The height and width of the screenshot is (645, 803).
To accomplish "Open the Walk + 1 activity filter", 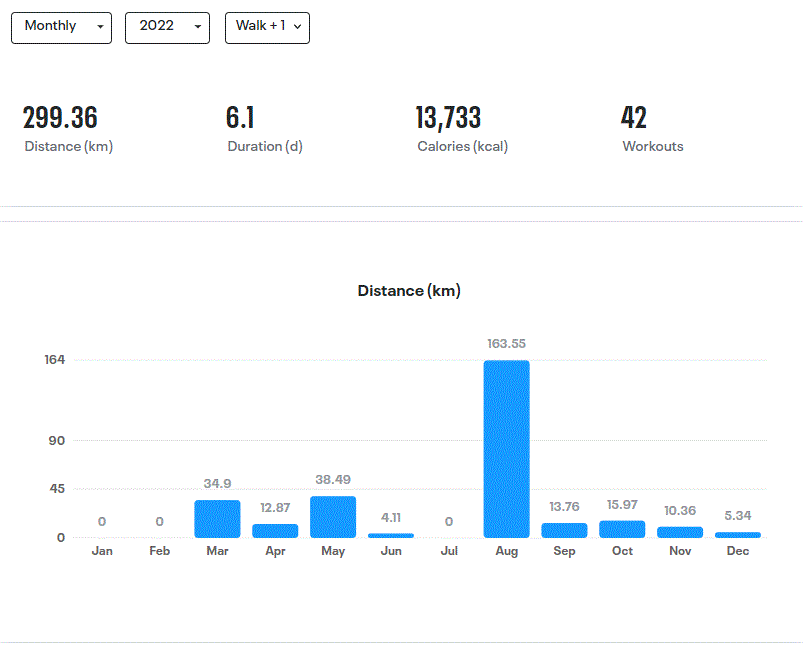I will [267, 27].
